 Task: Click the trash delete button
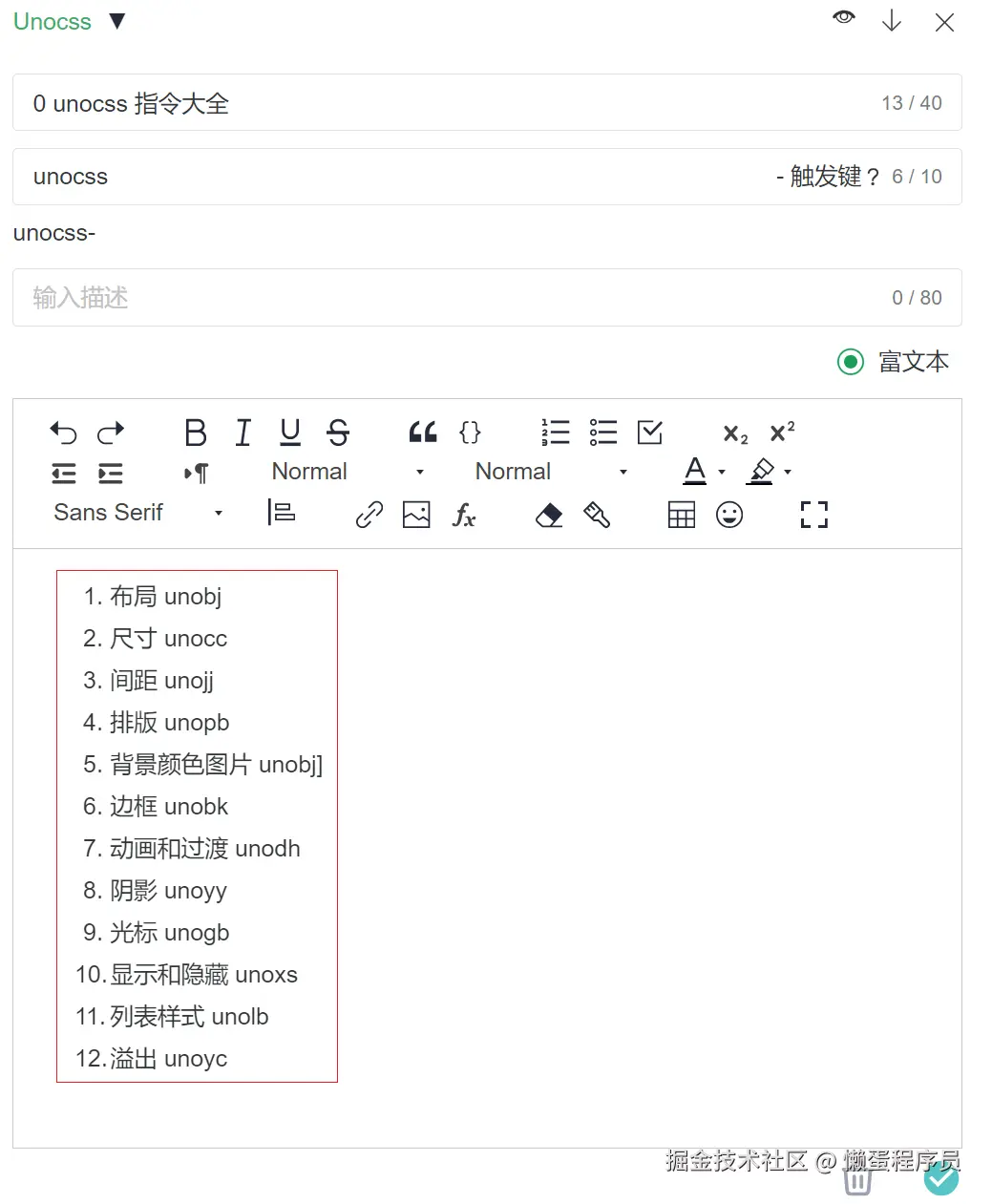pos(857,1181)
